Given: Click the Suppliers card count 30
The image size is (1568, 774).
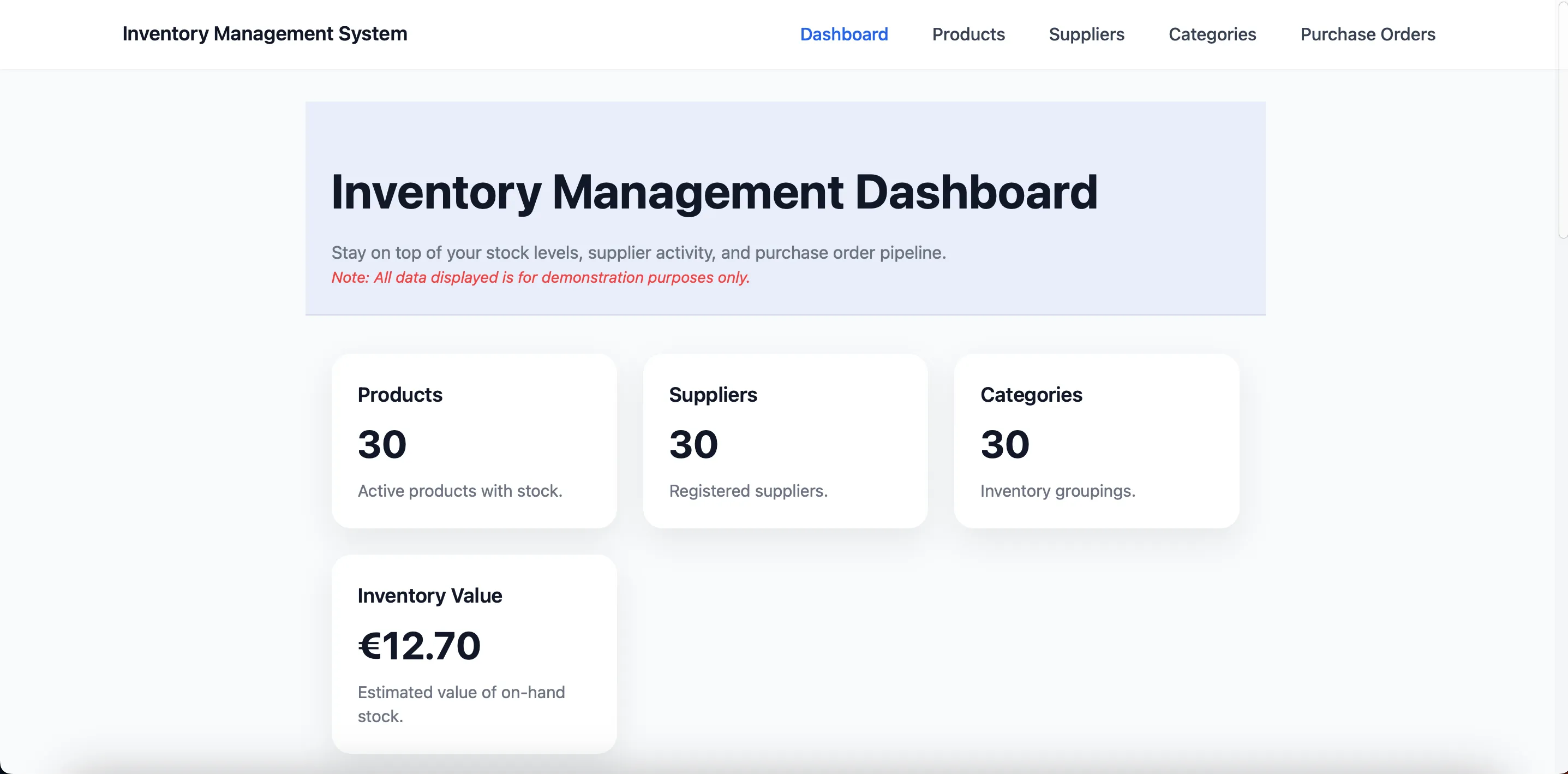Looking at the screenshot, I should pos(693,444).
